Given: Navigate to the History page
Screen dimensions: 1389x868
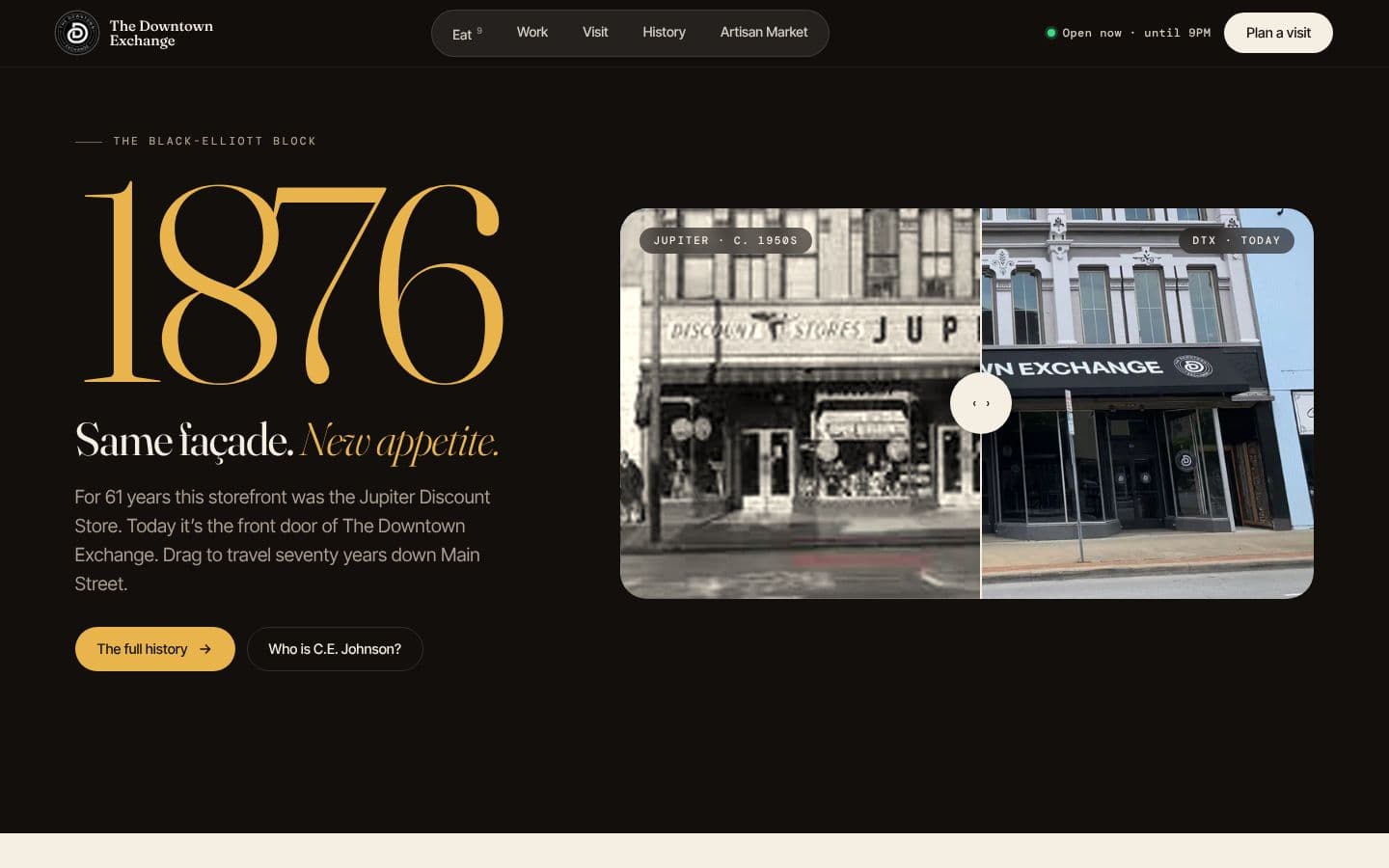Looking at the screenshot, I should (664, 33).
